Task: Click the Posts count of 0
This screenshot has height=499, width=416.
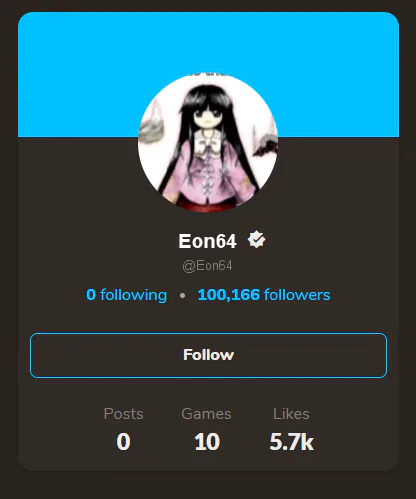Action: tap(123, 442)
